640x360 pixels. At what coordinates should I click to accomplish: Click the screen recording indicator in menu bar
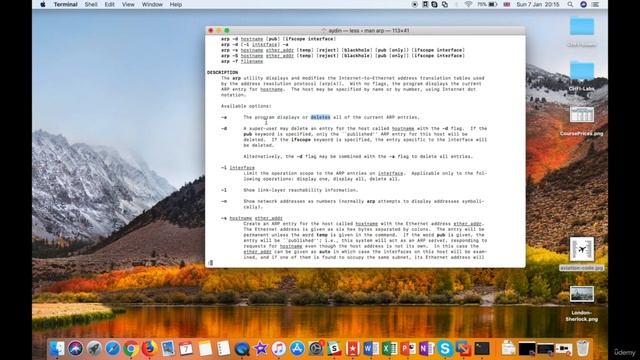(x=415, y=4)
